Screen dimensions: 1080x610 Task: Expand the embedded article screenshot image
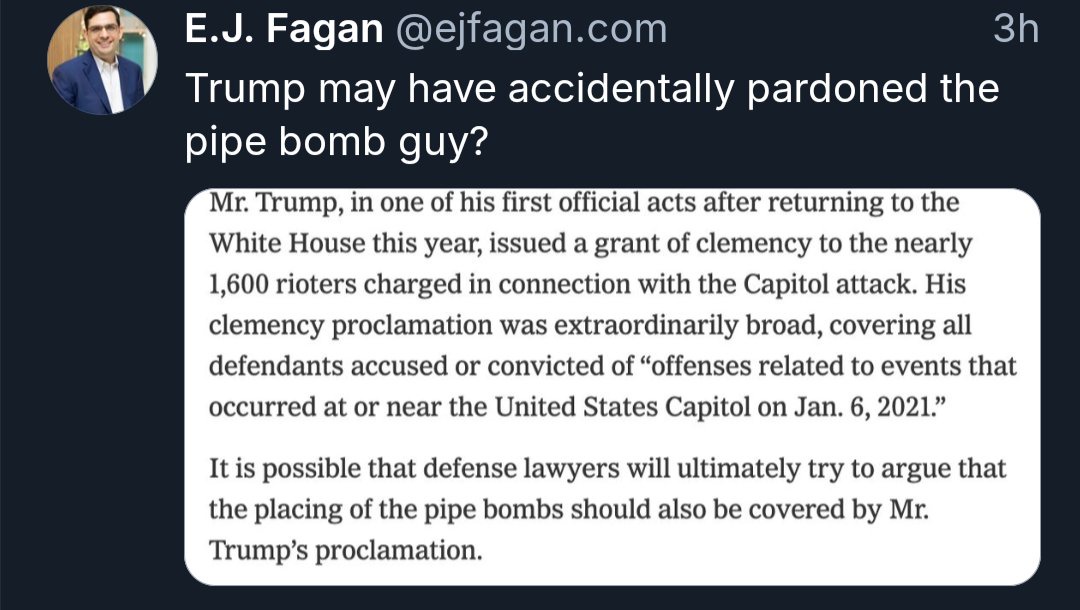[612, 386]
